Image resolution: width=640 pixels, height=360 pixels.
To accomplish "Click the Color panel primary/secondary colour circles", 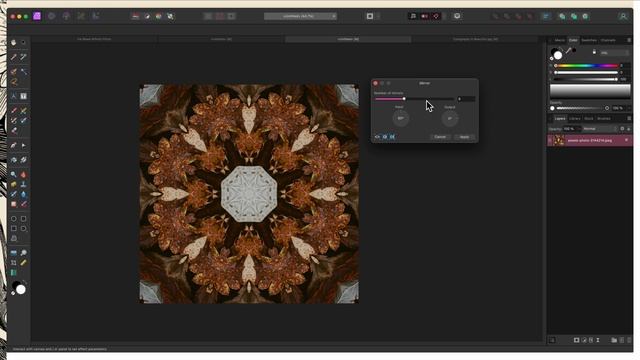I will [x=557, y=53].
